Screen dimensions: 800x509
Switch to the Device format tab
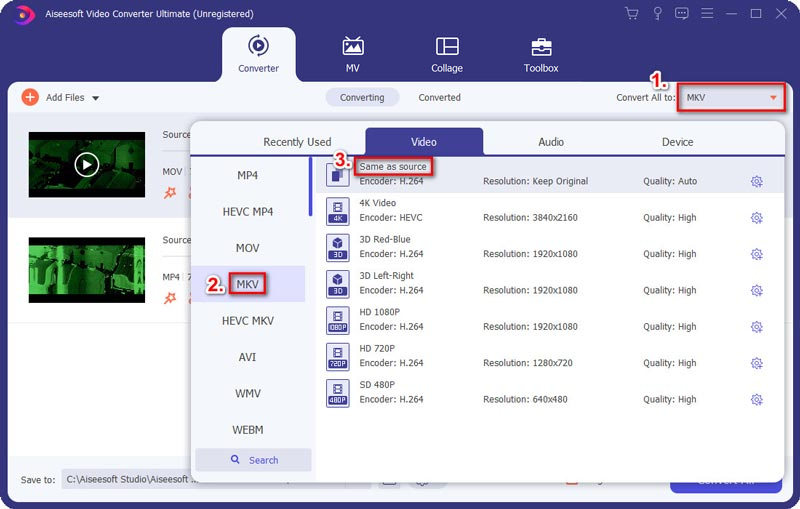point(677,142)
